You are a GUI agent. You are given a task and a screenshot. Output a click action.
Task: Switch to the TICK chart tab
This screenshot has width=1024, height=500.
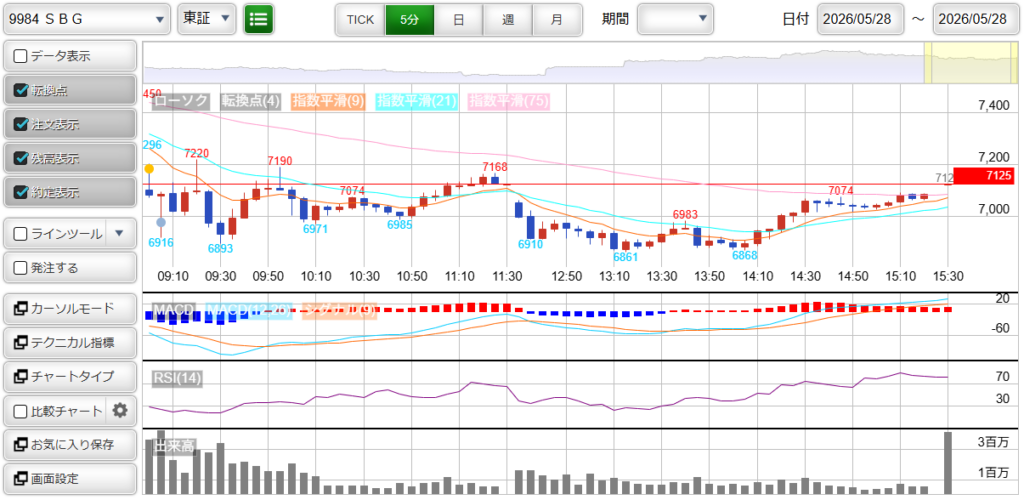click(360, 20)
